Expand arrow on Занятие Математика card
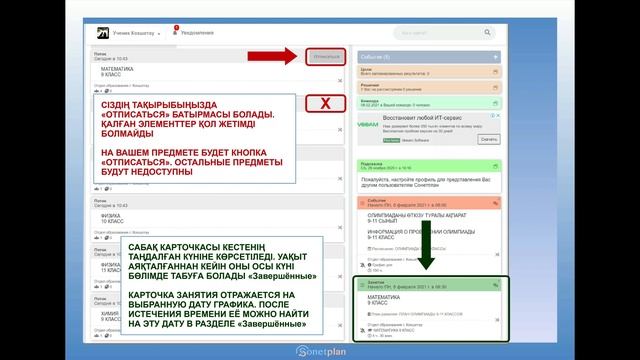The width and height of the screenshot is (640, 360). (x=497, y=320)
